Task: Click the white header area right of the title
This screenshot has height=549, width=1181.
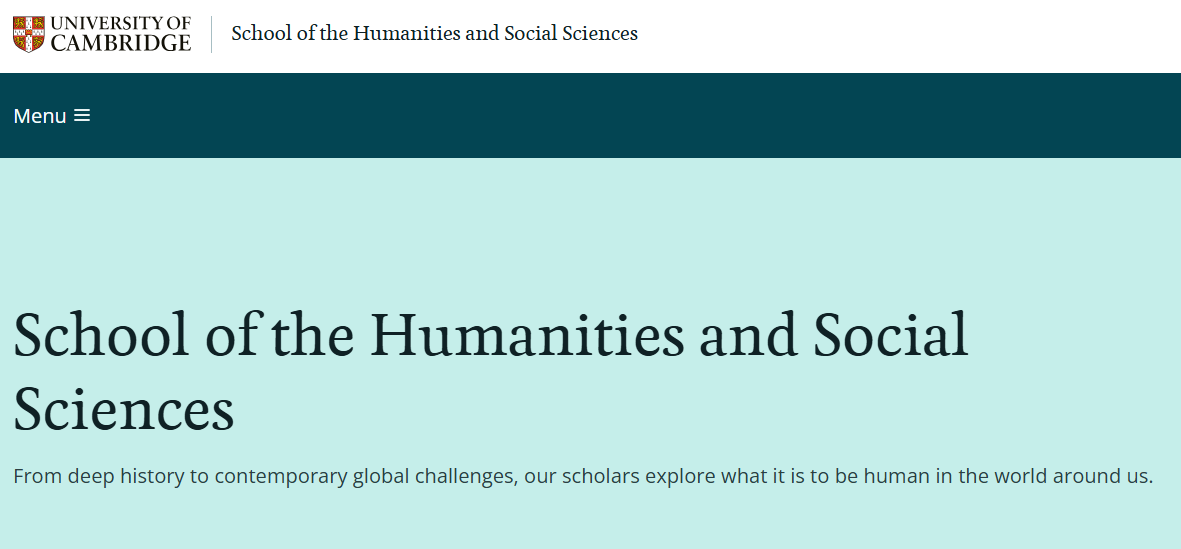Action: (900, 36)
